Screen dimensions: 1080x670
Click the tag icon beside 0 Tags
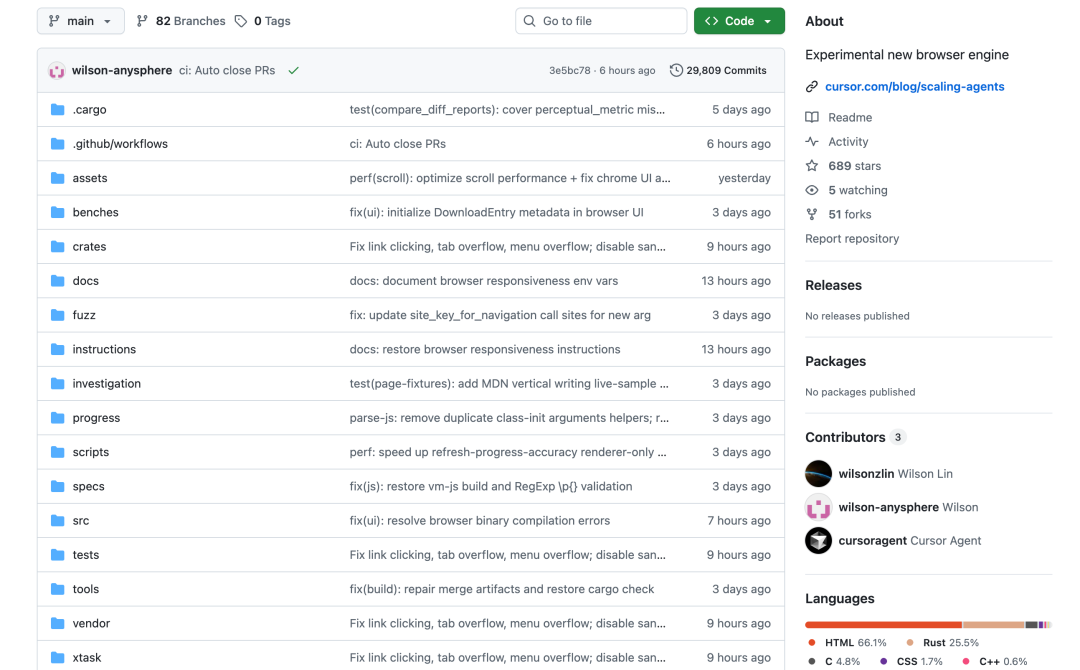coord(241,21)
